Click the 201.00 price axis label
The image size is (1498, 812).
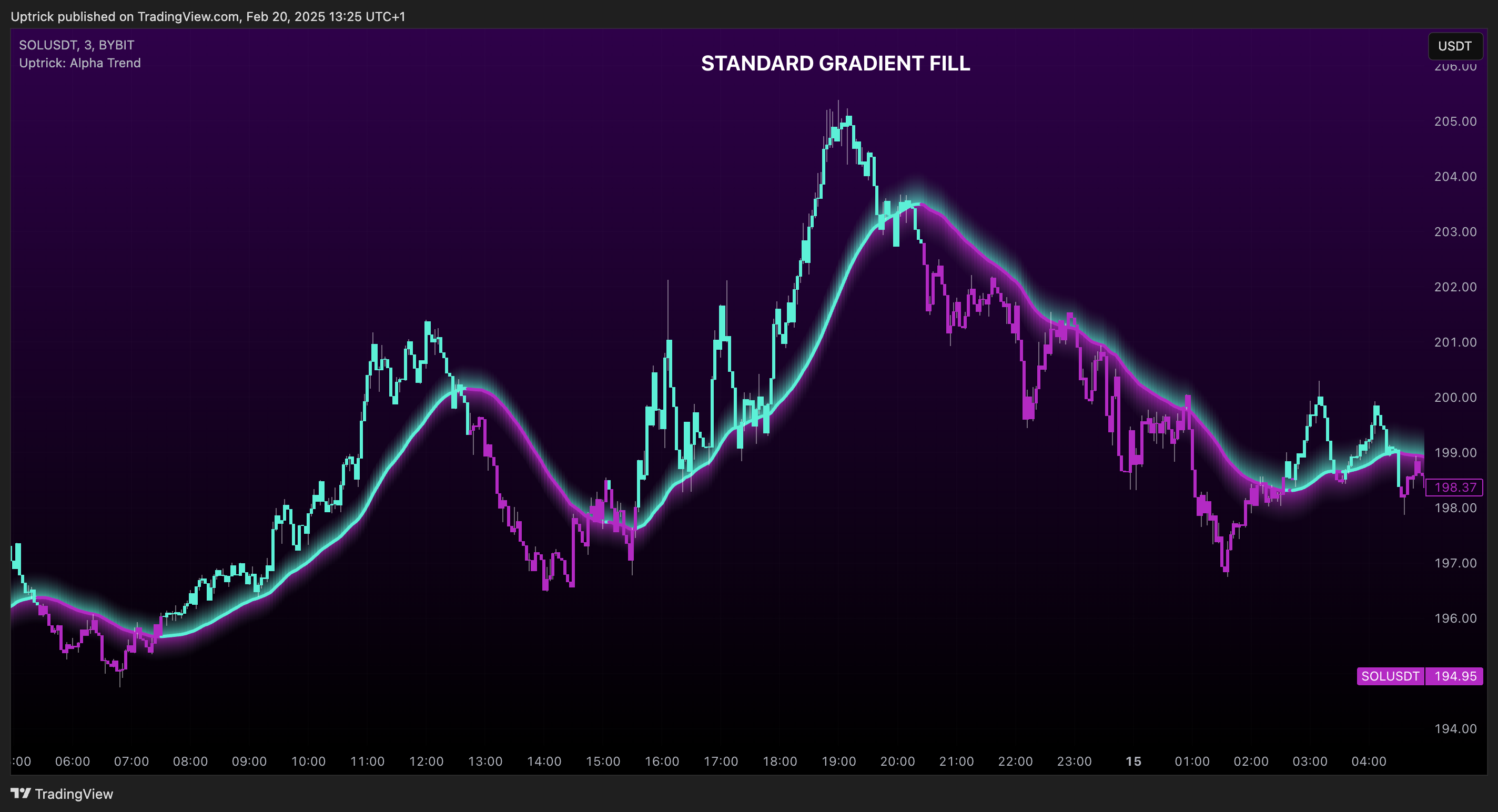(1455, 342)
